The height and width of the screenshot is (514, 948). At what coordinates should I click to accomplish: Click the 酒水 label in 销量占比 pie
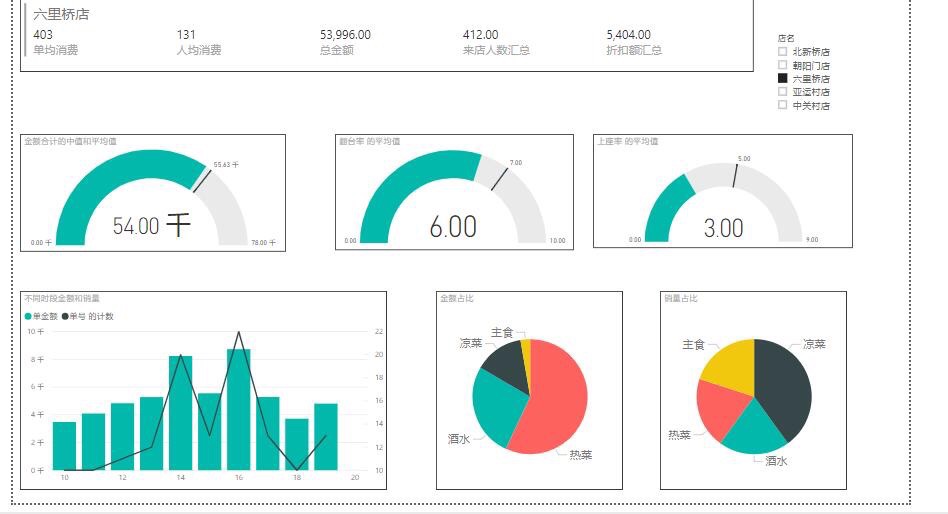[x=776, y=461]
